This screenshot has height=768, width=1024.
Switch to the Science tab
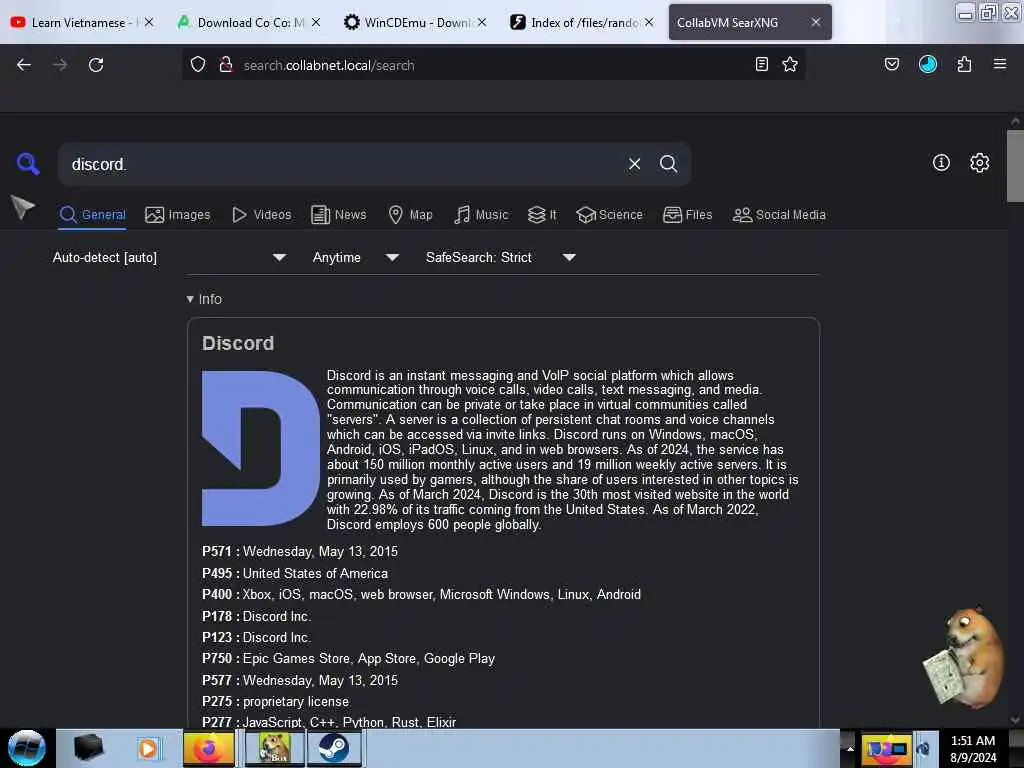pos(609,214)
